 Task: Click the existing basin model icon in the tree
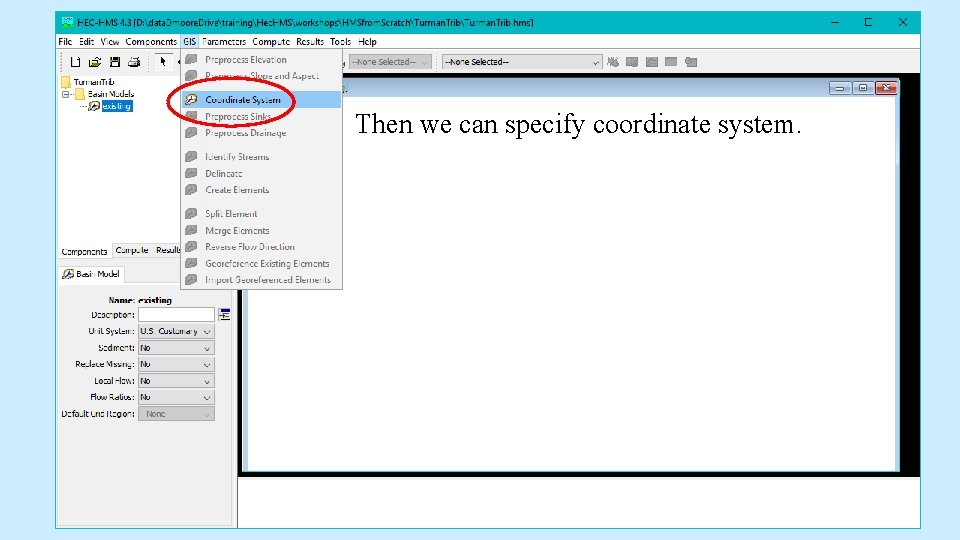click(x=94, y=106)
